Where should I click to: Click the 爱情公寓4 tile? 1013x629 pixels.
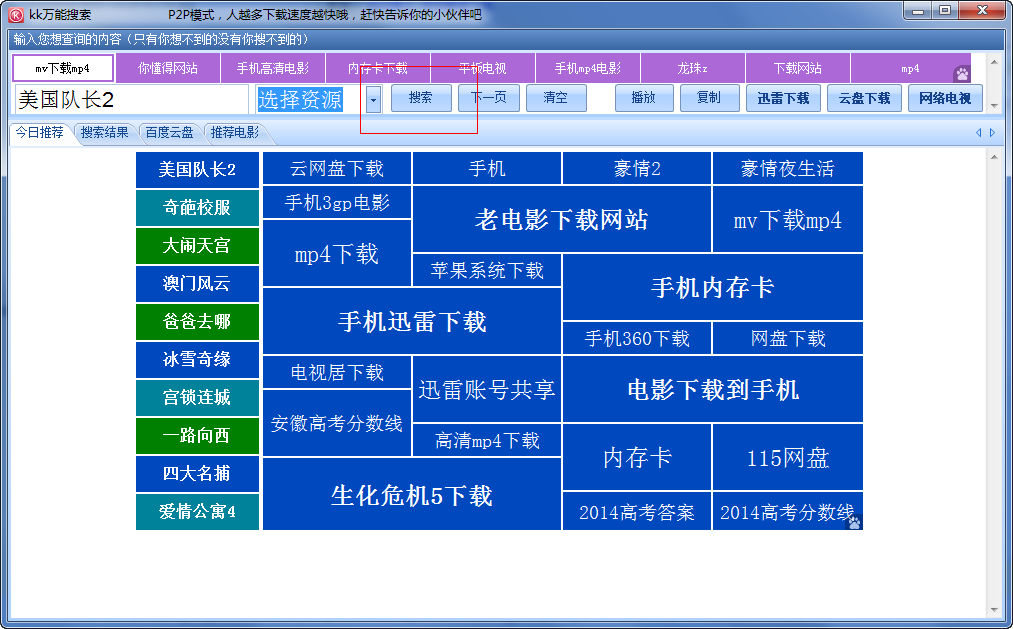click(x=197, y=511)
